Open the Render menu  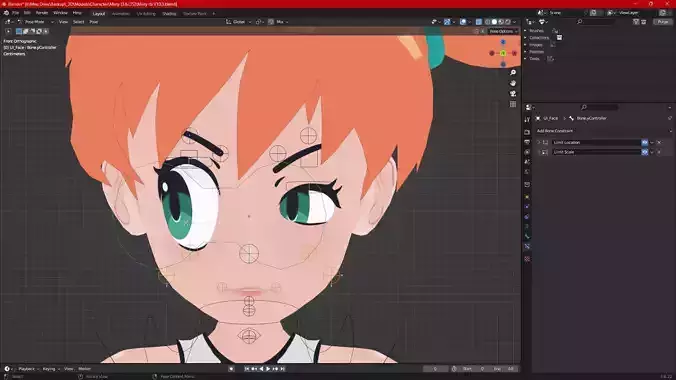(x=42, y=13)
